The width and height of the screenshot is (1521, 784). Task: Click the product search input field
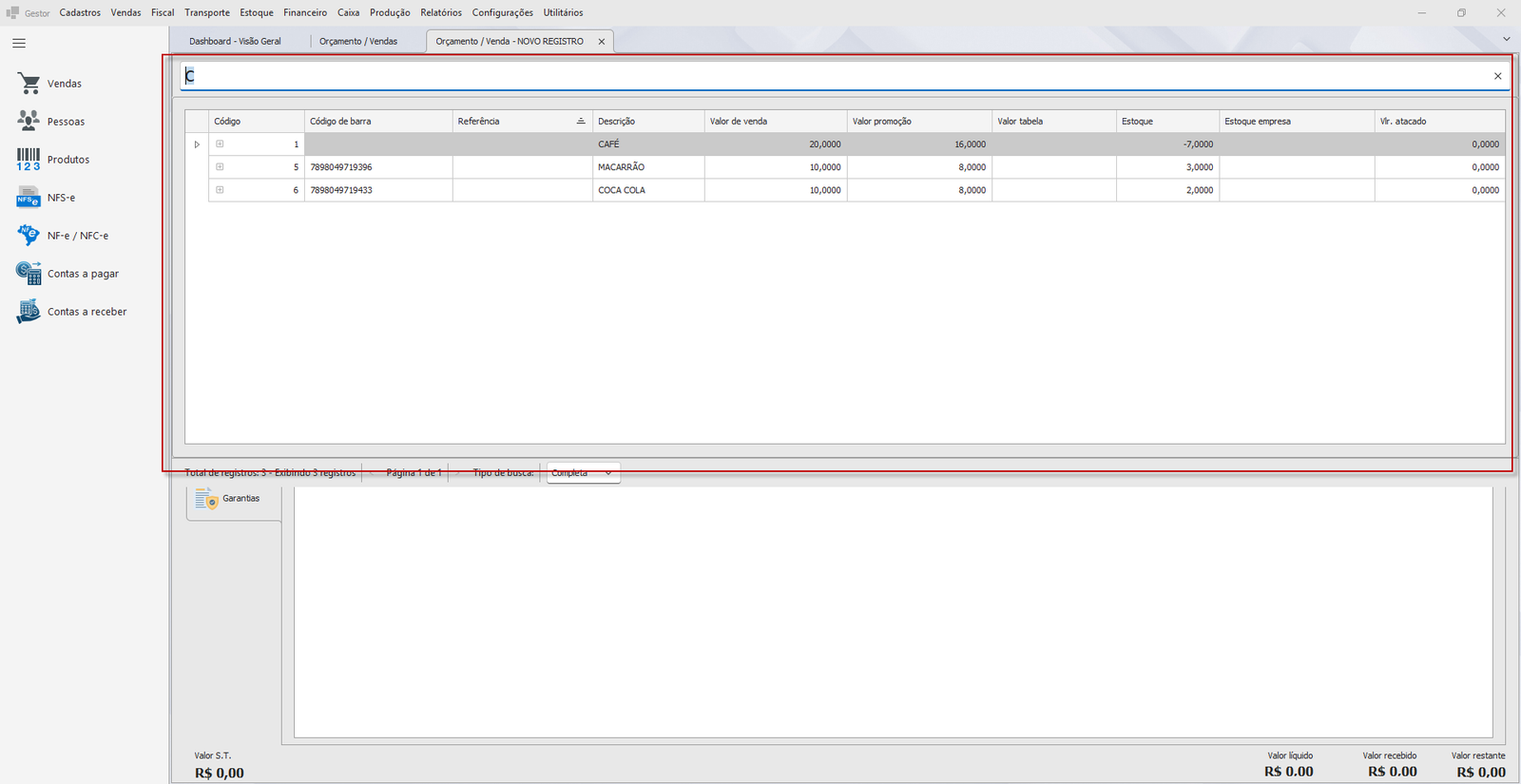pos(835,76)
